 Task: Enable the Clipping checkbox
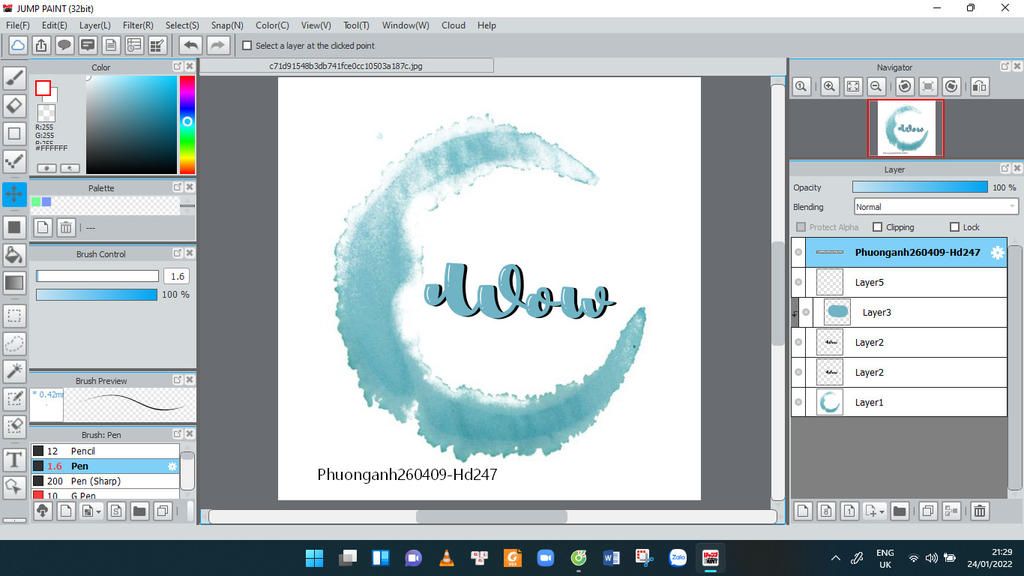click(x=877, y=227)
